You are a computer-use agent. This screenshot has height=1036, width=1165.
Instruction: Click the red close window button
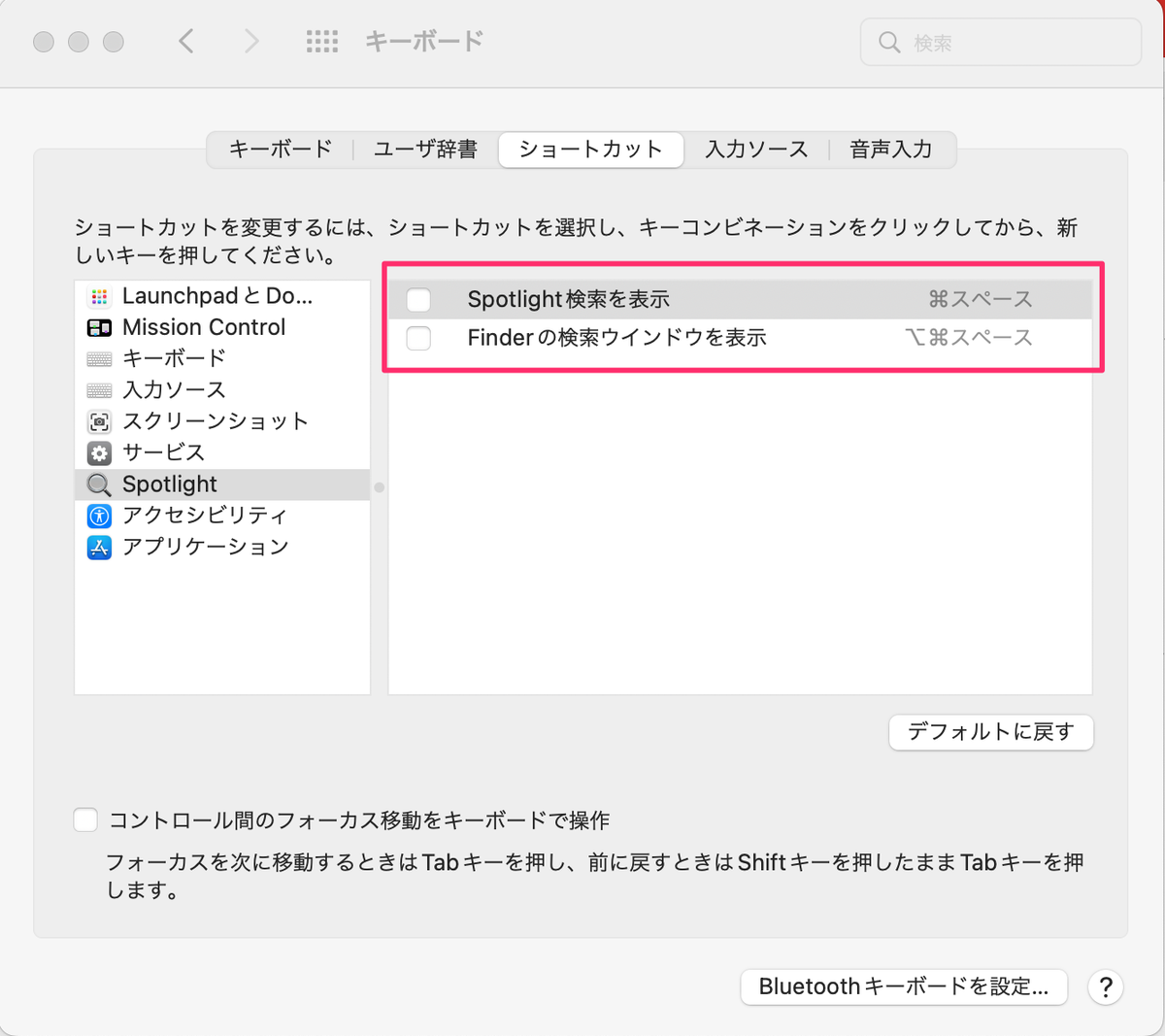(x=44, y=42)
